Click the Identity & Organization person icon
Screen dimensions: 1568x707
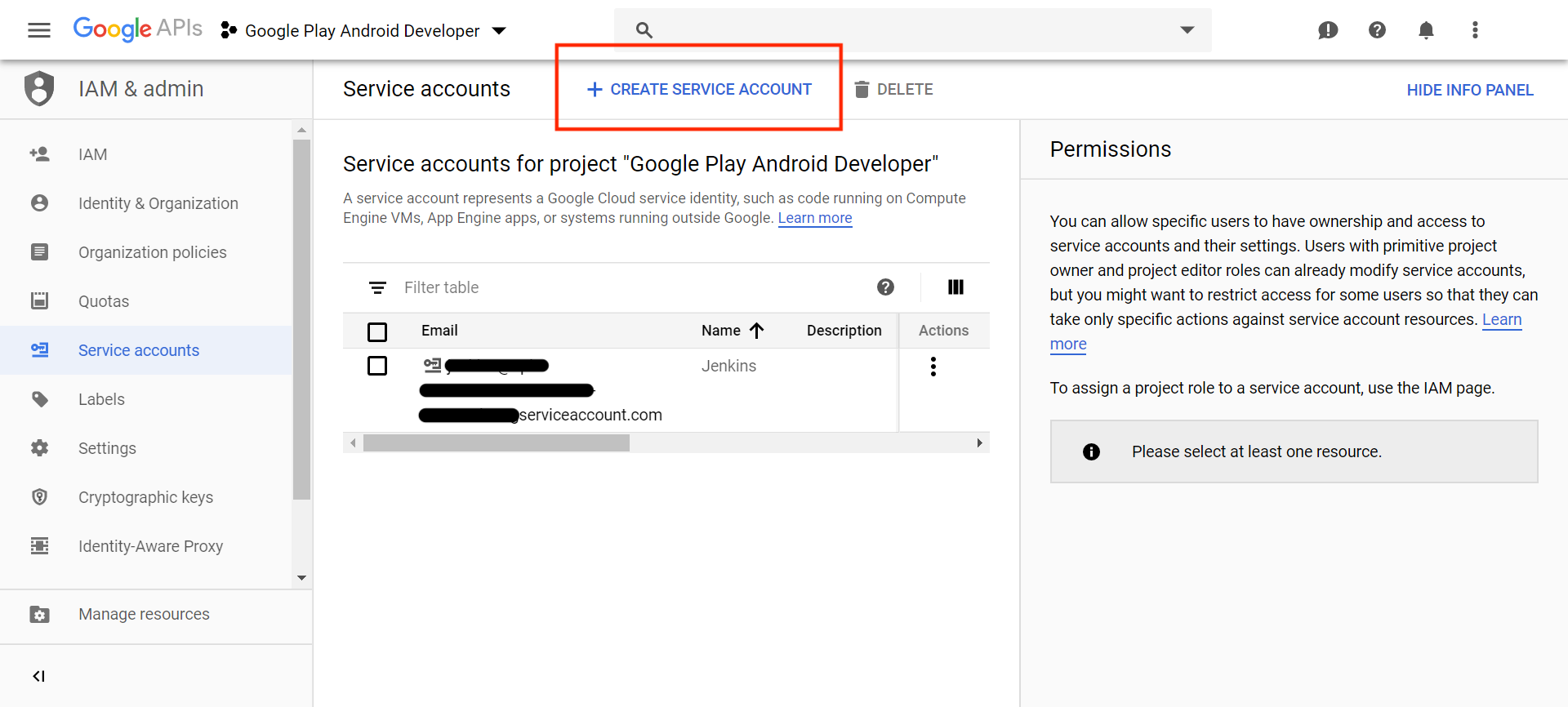[39, 202]
